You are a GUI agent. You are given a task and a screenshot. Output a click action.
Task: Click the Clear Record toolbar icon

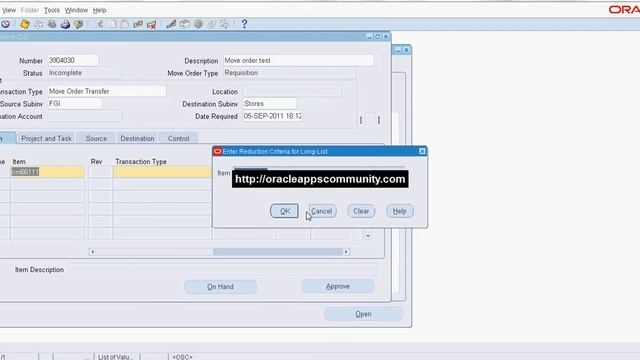pyautogui.click(x=138, y=24)
